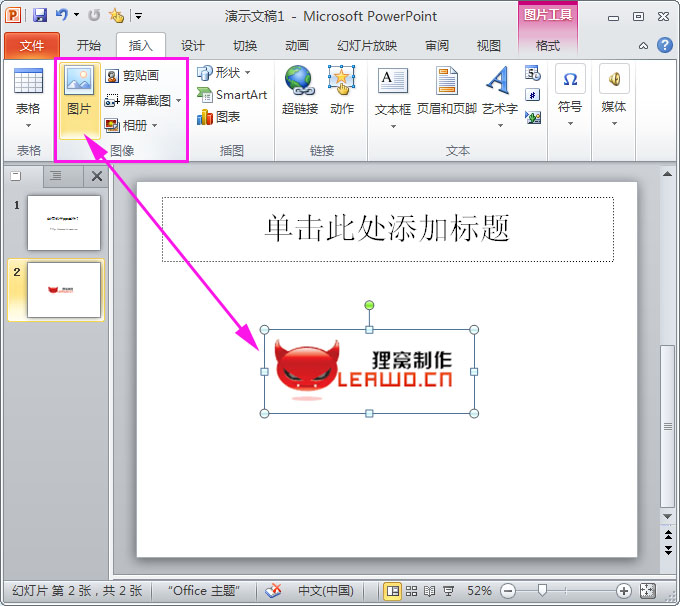
Task: Expand the 艺术字 dropdown arrow
Action: [x=500, y=125]
